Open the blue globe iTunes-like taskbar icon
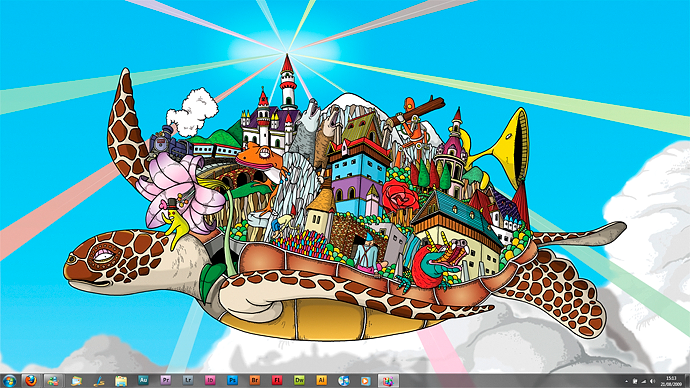690x388 pixels. [344, 381]
